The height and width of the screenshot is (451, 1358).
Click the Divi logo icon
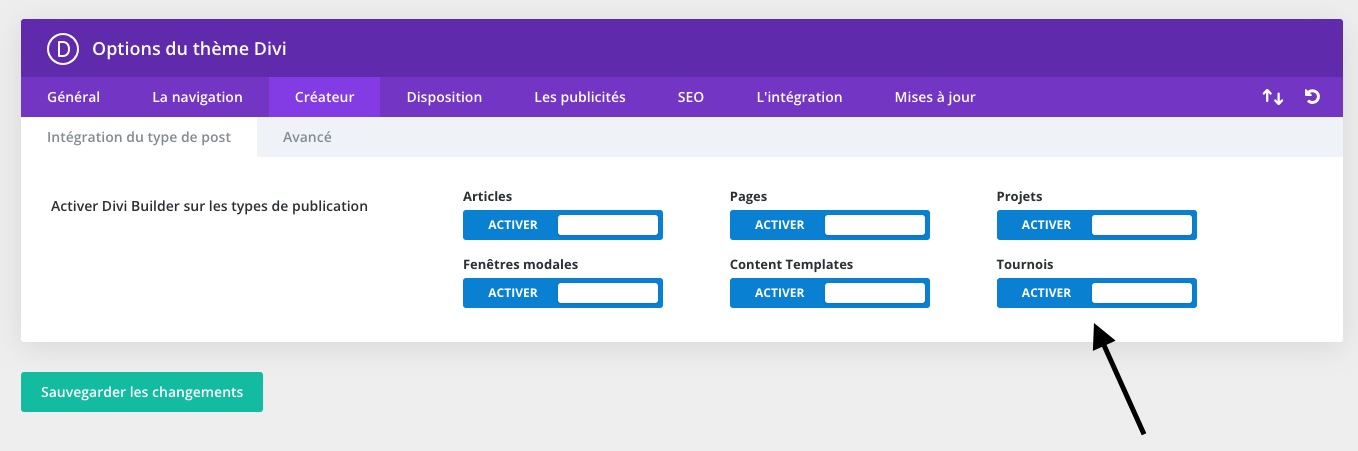tap(62, 48)
